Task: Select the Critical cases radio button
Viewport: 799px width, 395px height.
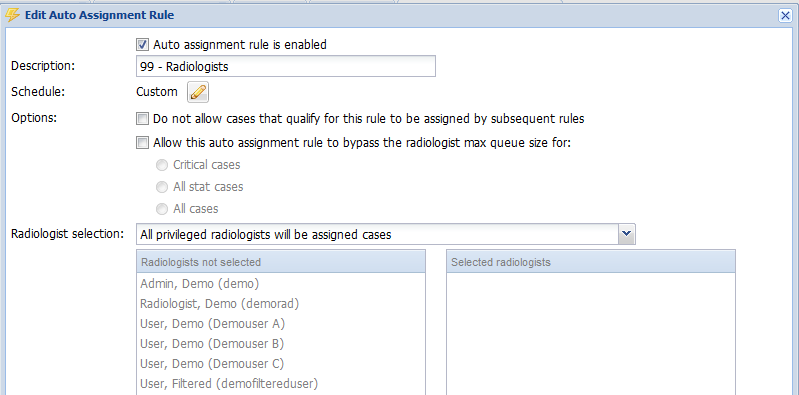Action: [162, 165]
